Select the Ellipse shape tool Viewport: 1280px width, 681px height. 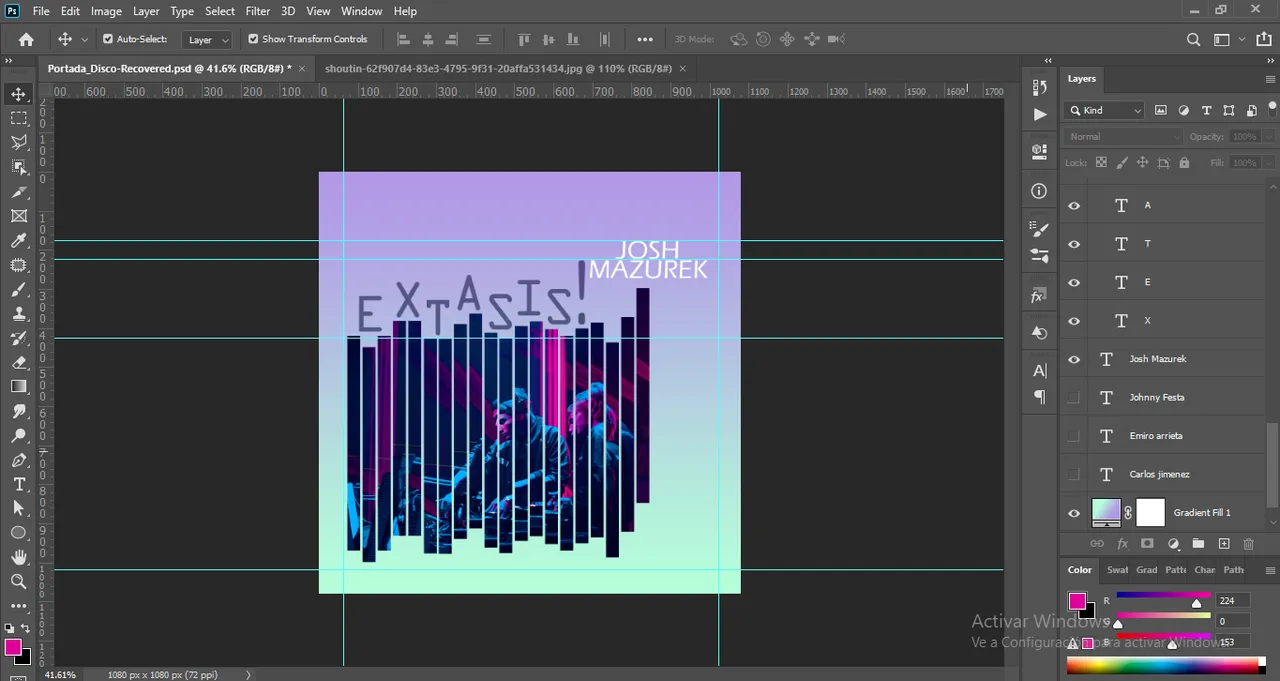point(19,533)
